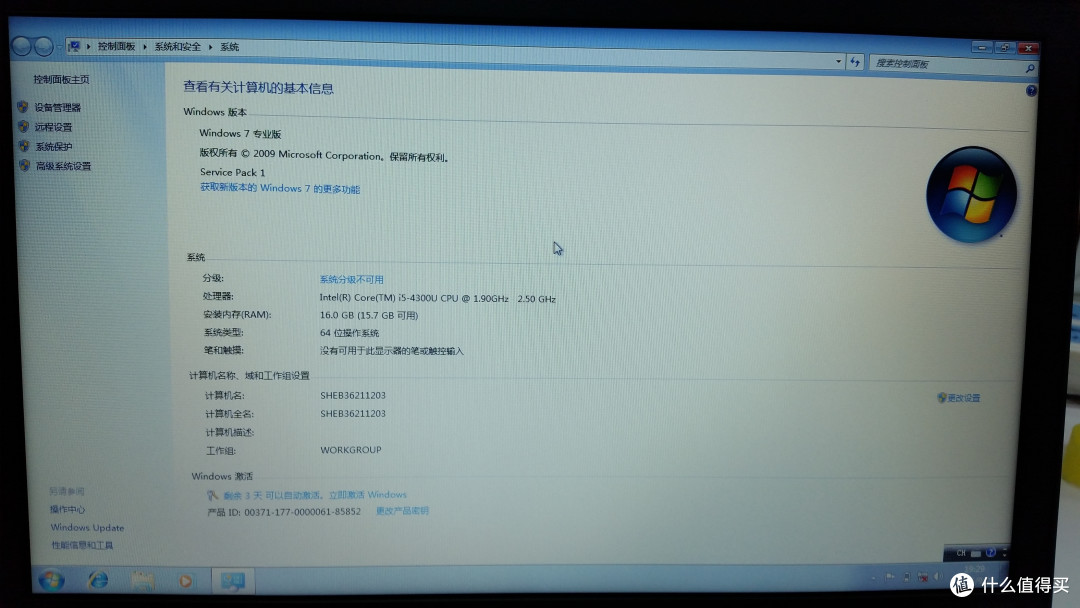
Task: Click keyboard icon on language bar
Action: coord(976,554)
